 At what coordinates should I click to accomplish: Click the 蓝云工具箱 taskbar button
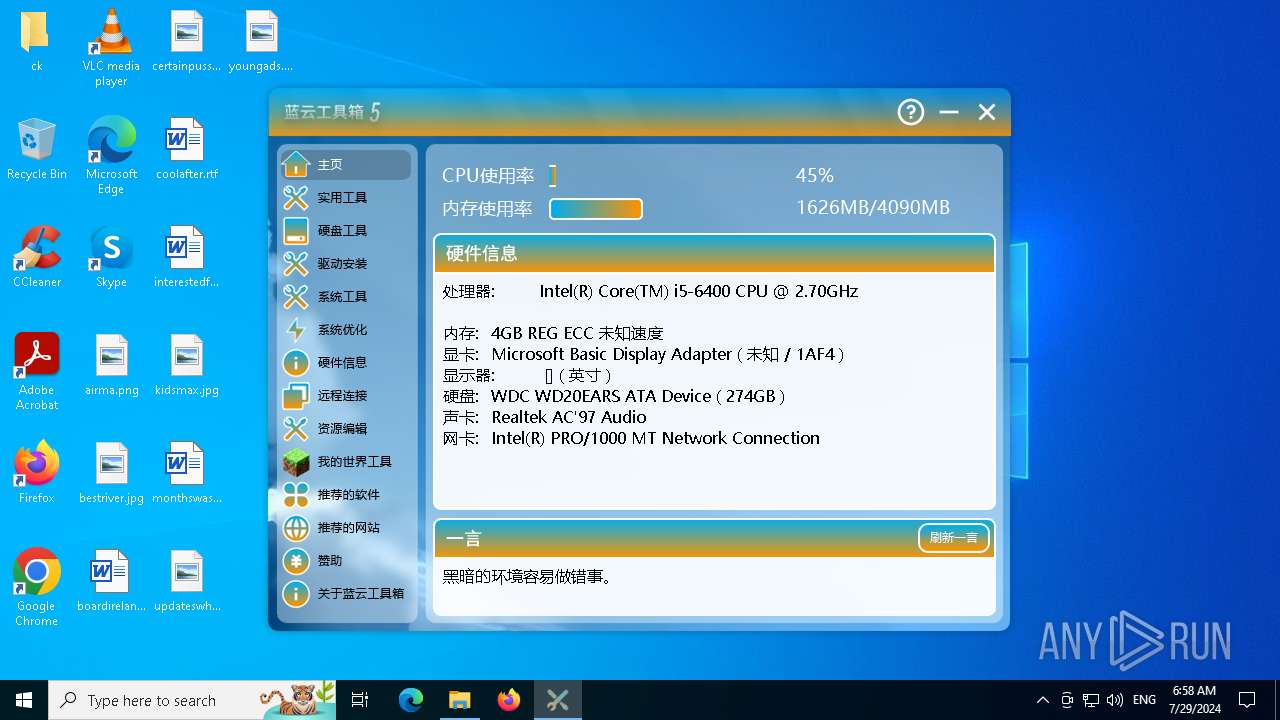tap(557, 700)
